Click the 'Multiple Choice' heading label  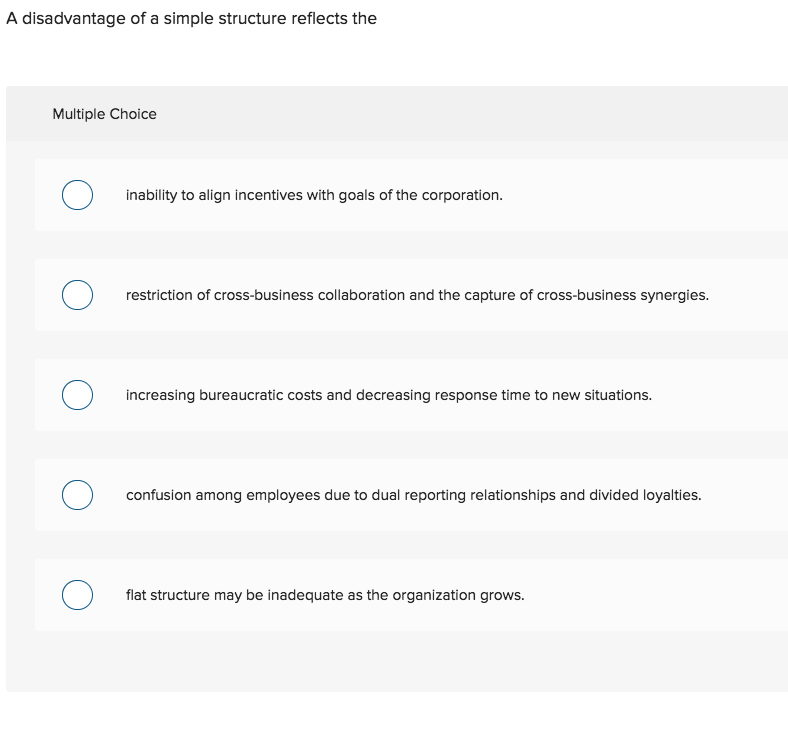[x=104, y=114]
